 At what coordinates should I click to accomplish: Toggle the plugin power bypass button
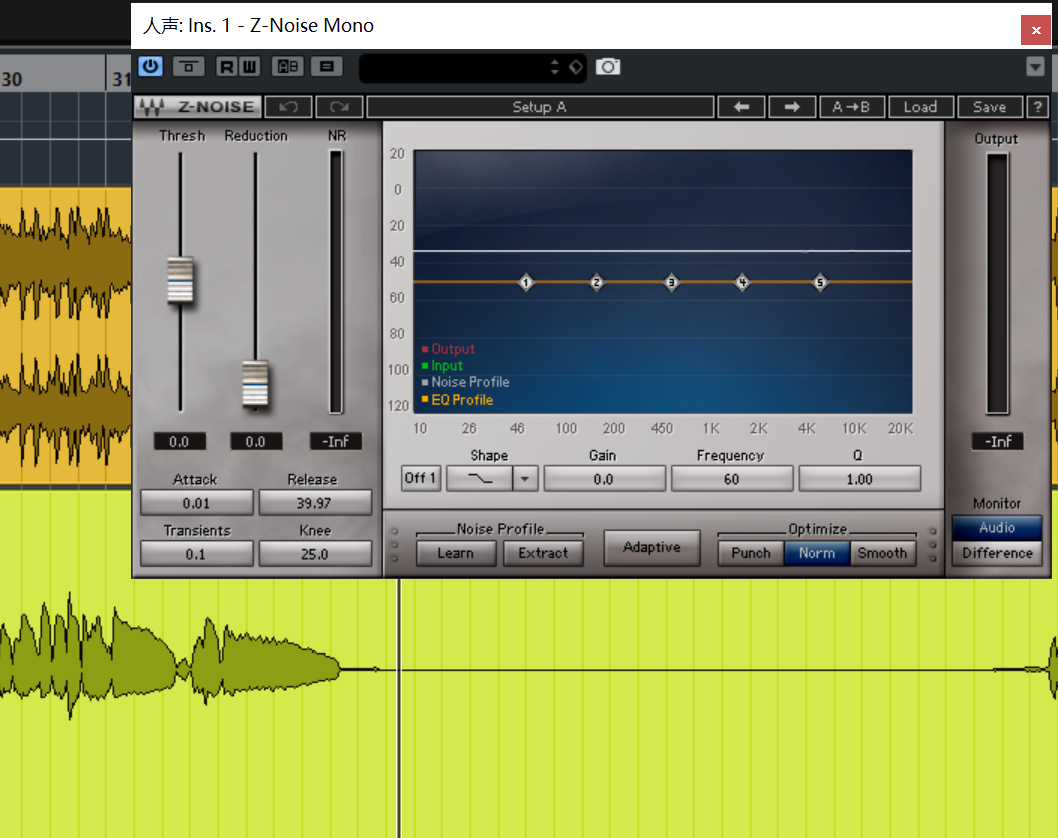(150, 67)
